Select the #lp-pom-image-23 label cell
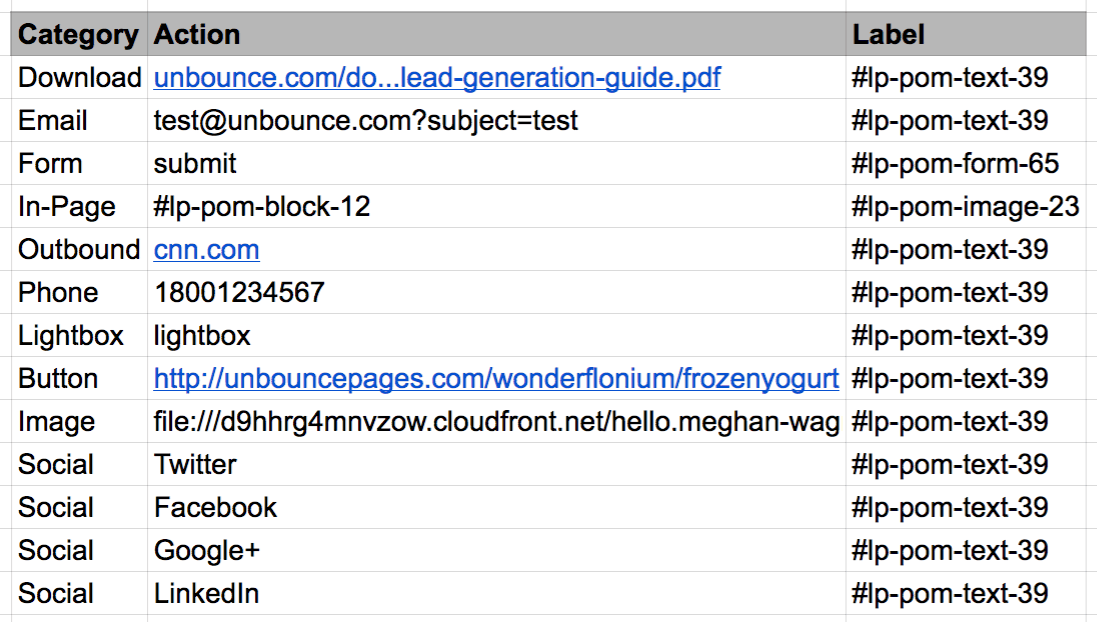 (965, 207)
